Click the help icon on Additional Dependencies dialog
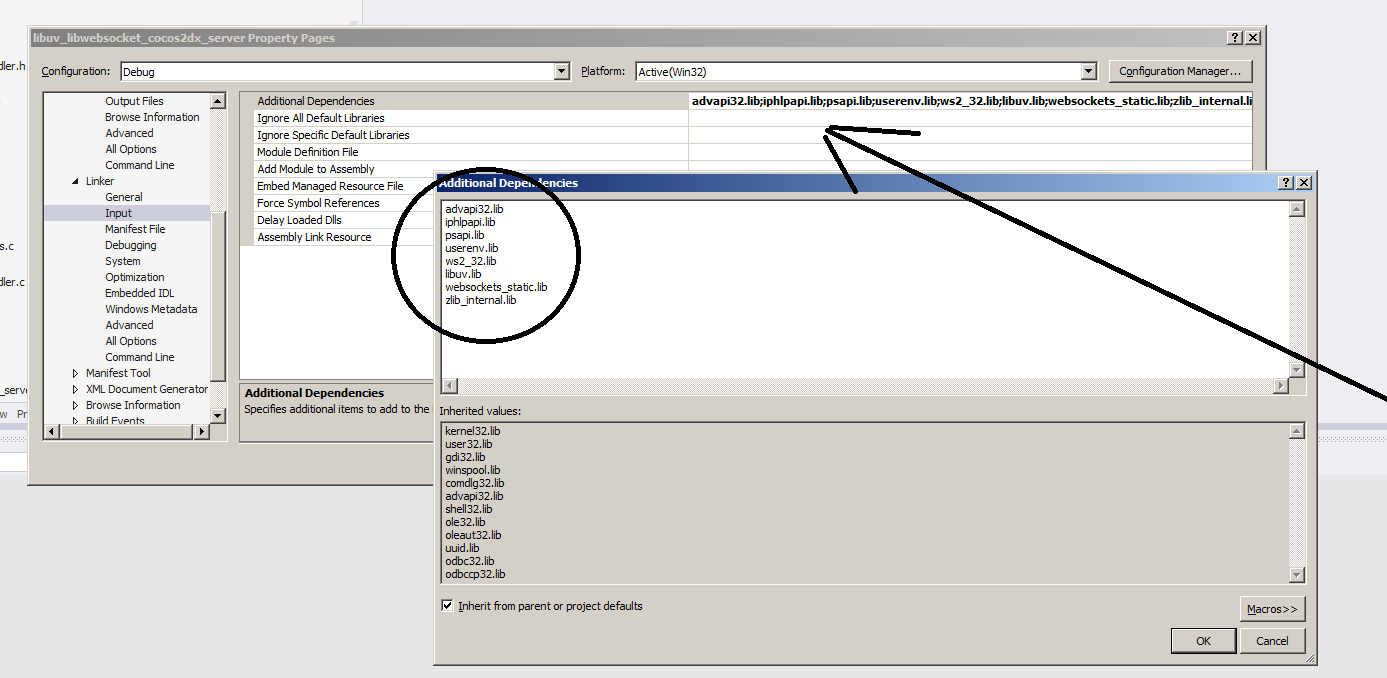 tap(1286, 182)
